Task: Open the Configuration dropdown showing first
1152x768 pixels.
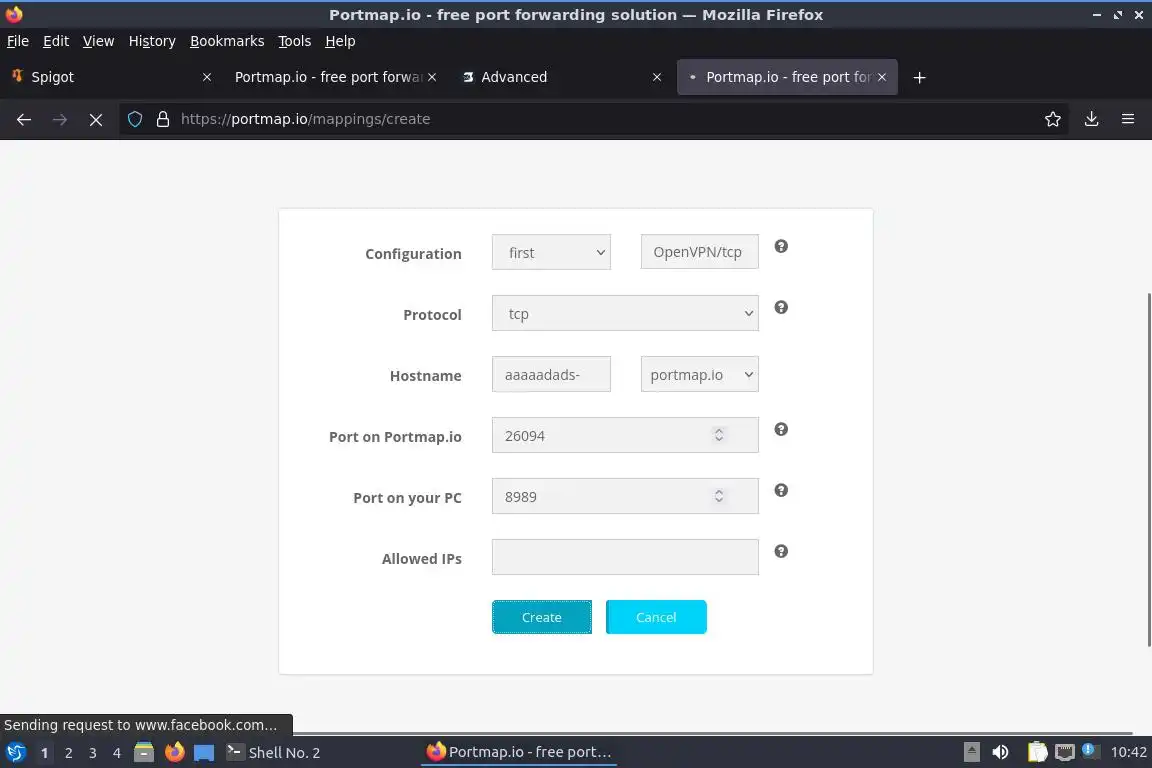Action: (x=551, y=252)
